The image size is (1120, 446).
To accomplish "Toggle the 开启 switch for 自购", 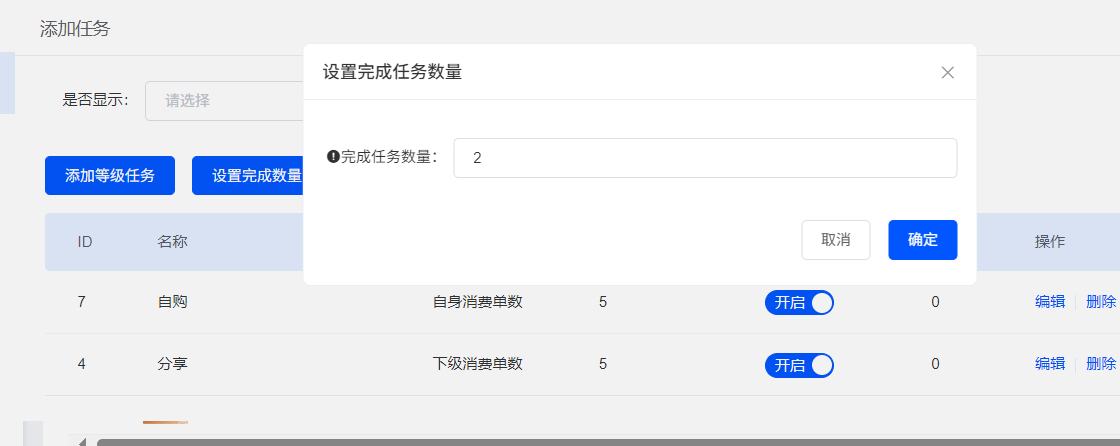I will pyautogui.click(x=799, y=303).
